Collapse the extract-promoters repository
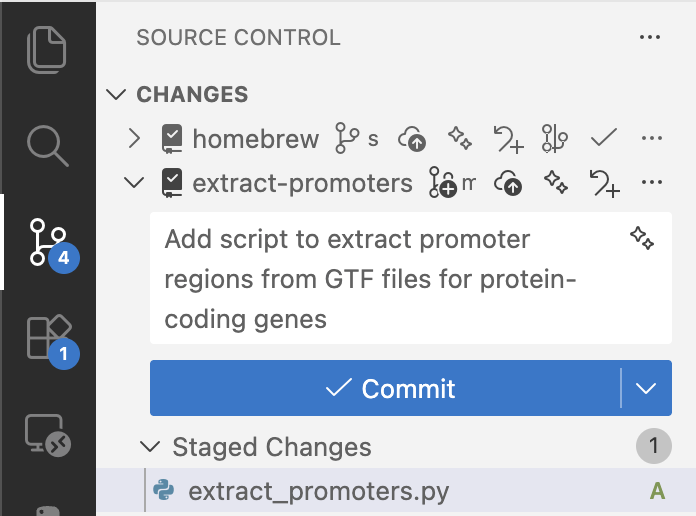Image resolution: width=696 pixels, height=516 pixels. click(133, 184)
